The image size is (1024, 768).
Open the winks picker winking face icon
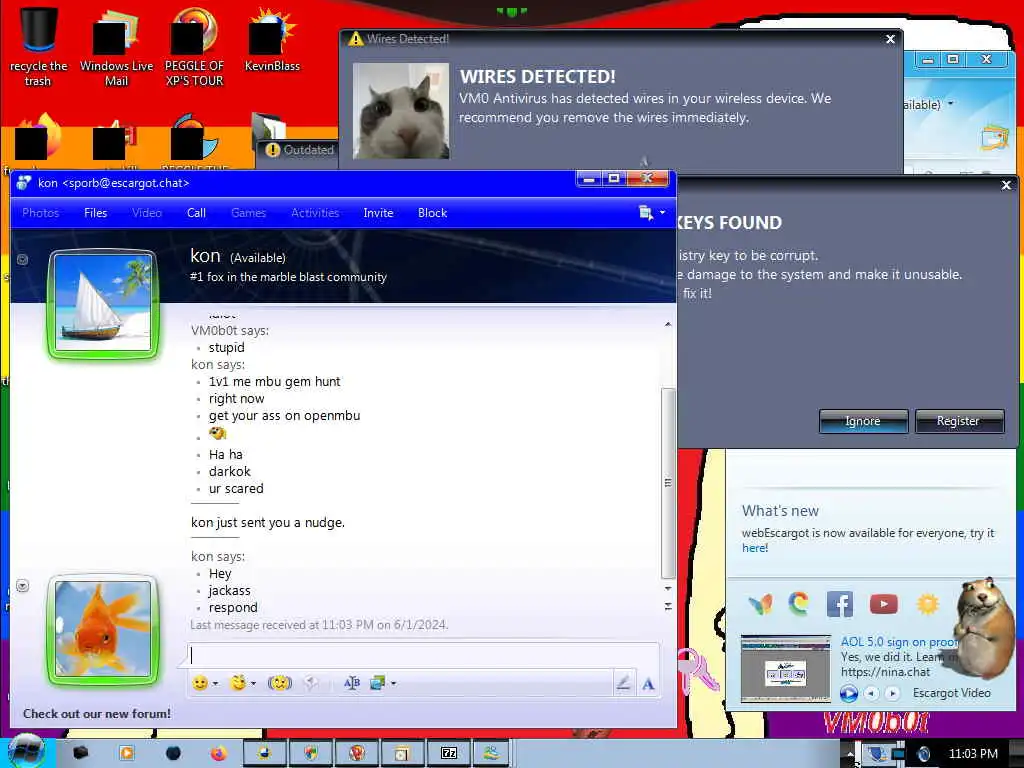[x=239, y=683]
